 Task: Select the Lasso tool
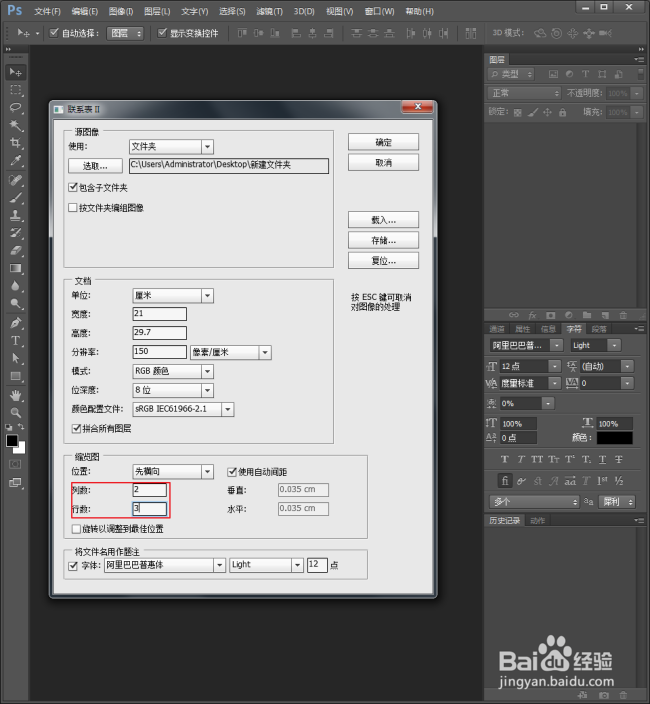coord(16,107)
